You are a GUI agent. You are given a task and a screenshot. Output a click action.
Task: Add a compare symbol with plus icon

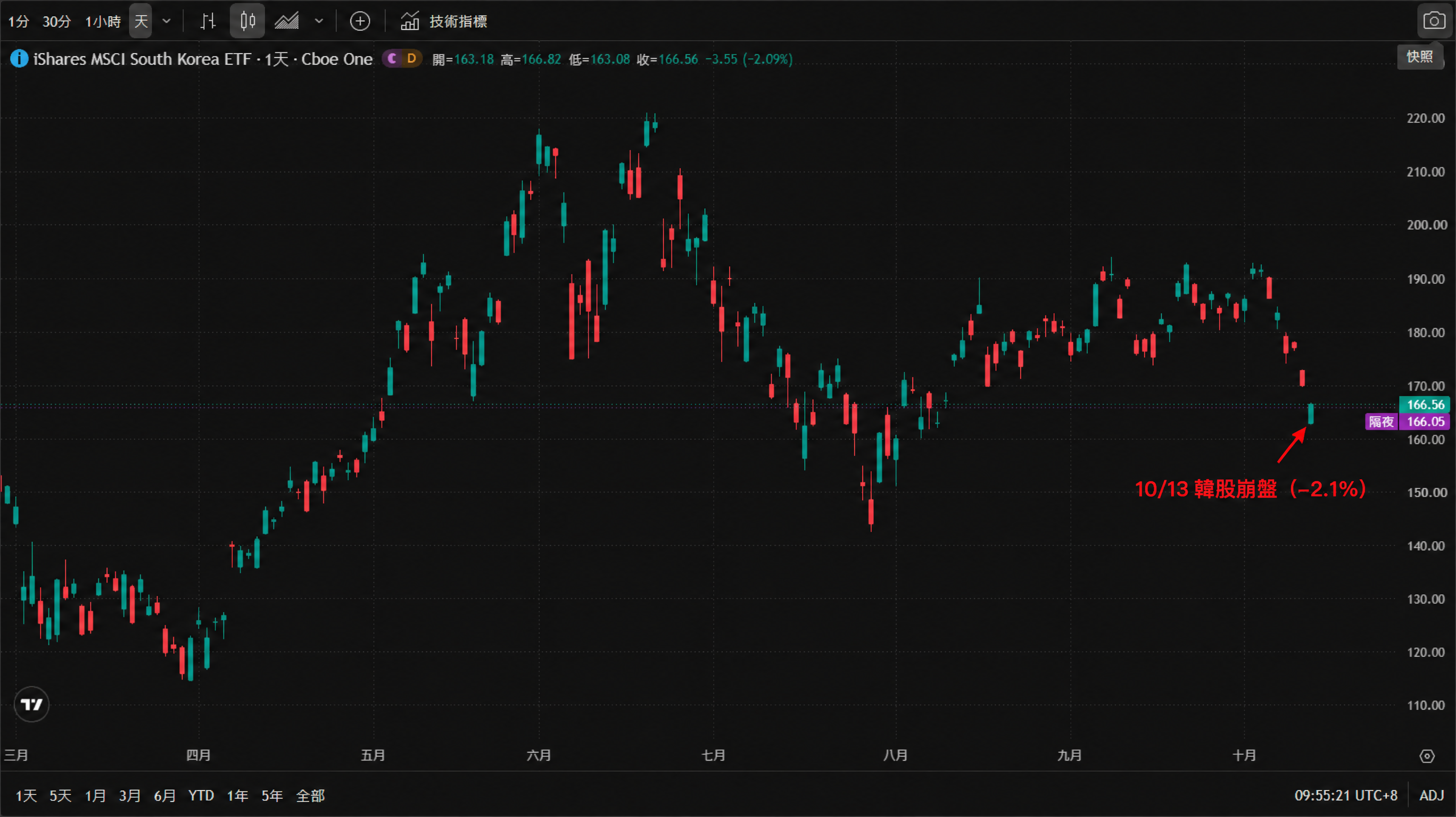[x=360, y=21]
